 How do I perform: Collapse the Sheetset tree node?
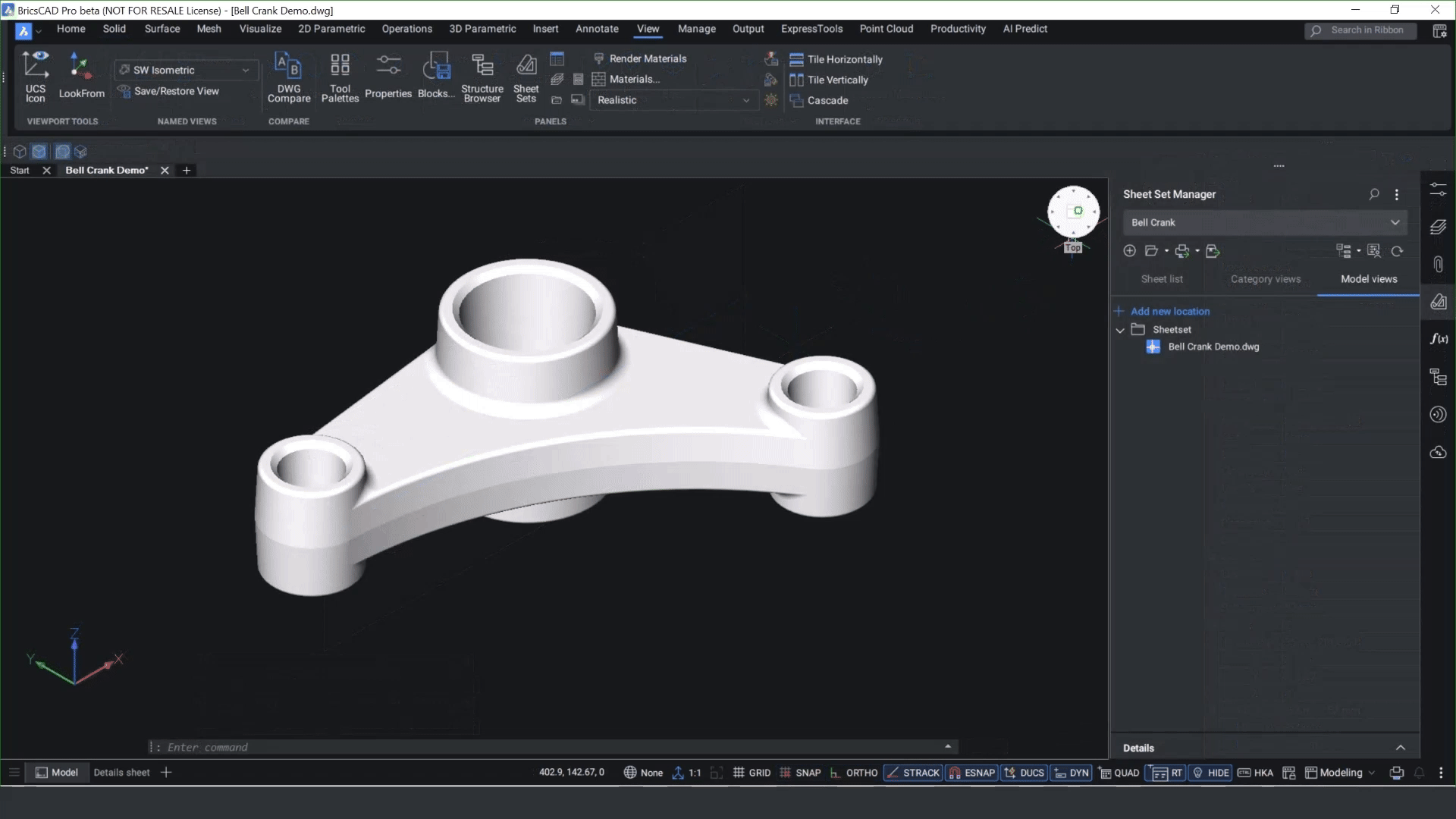pyautogui.click(x=1120, y=329)
